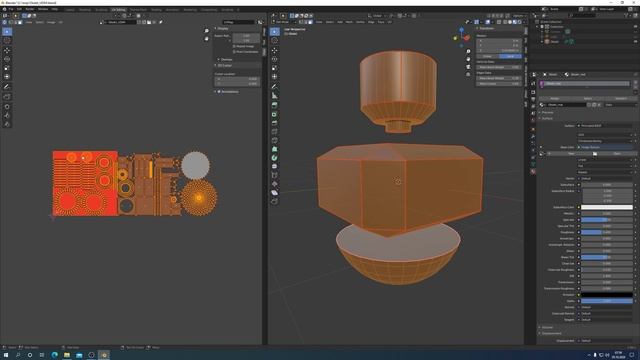
Task: Open the Mesh menu in 3D viewport header
Action: coord(349,22)
